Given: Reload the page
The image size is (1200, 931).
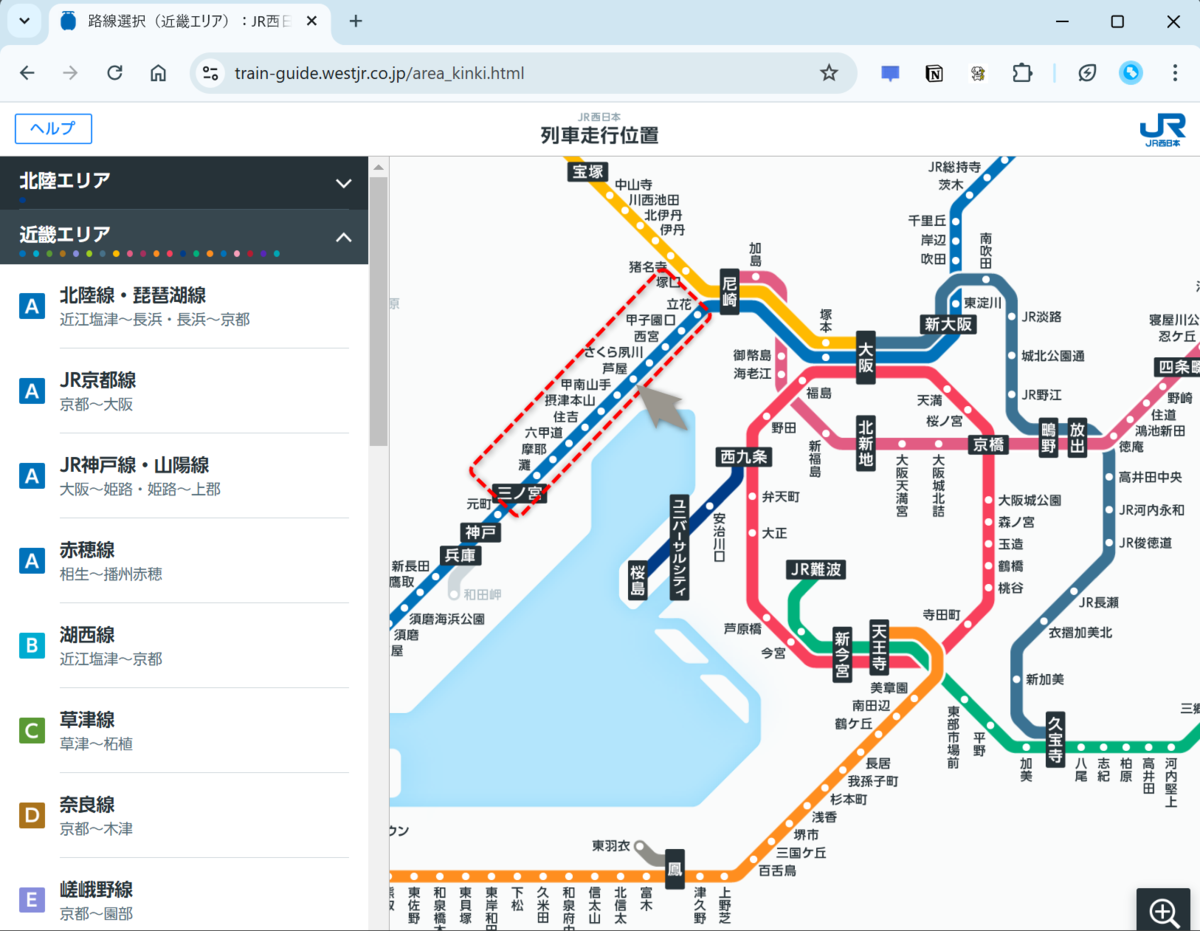Looking at the screenshot, I should click(115, 73).
